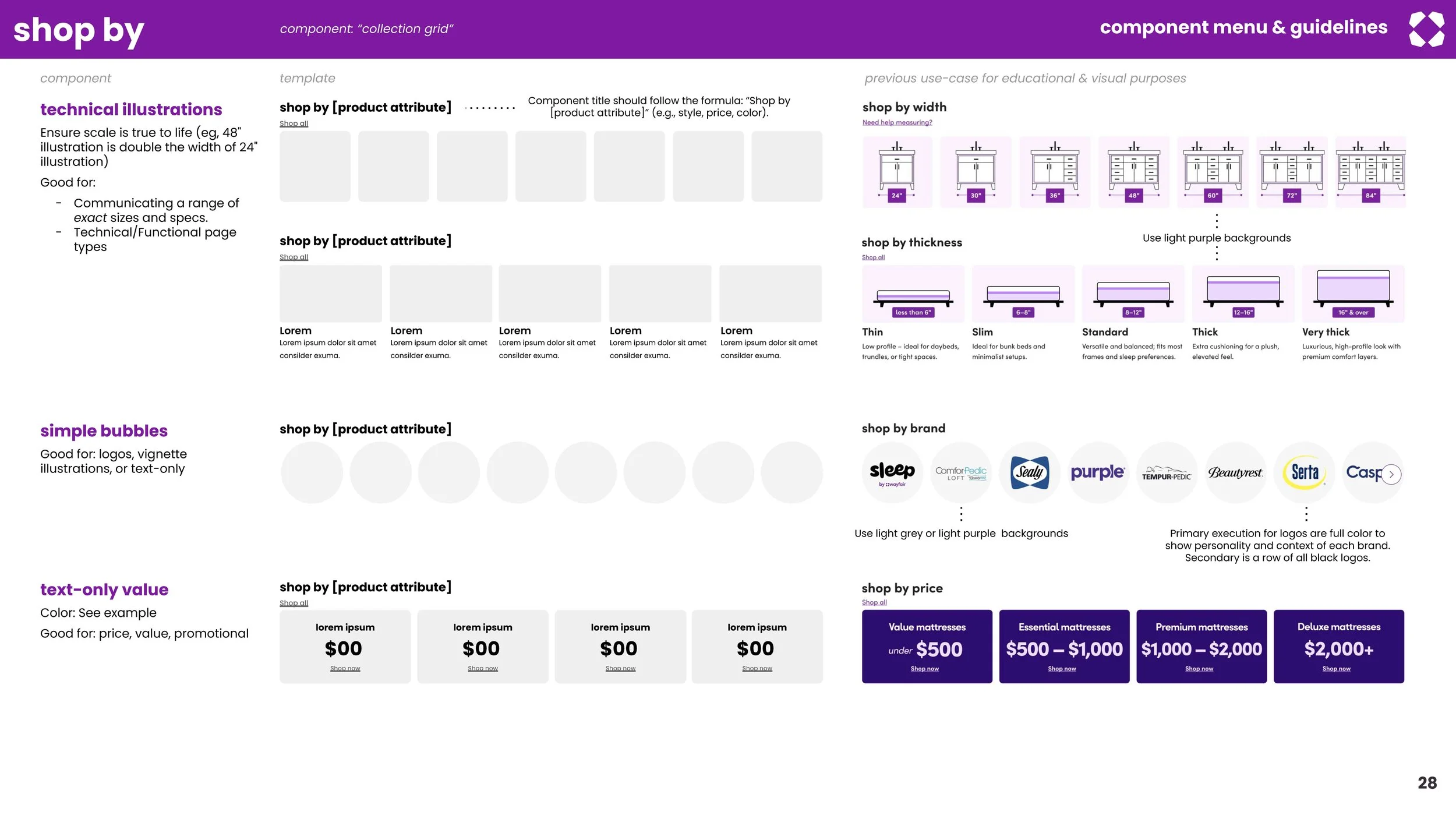The image size is (1456, 819).
Task: Click the 'Need help measuring?' link
Action: tap(897, 122)
